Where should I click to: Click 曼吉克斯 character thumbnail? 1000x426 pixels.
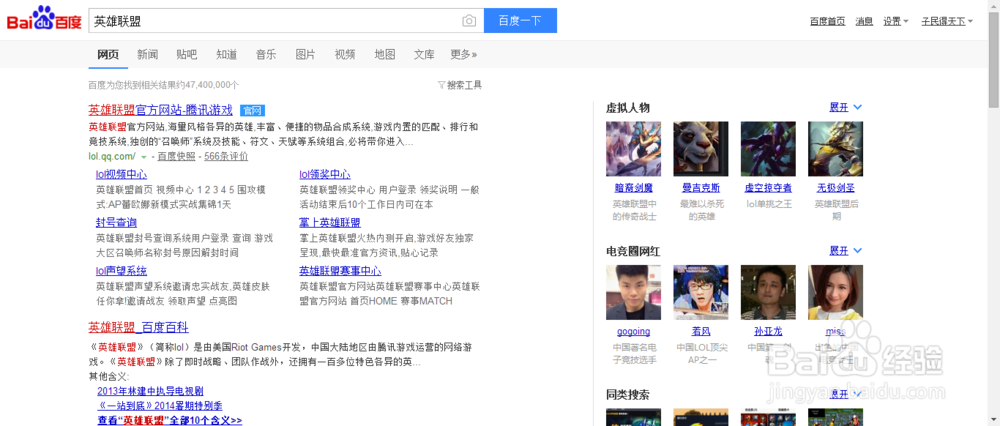click(701, 149)
